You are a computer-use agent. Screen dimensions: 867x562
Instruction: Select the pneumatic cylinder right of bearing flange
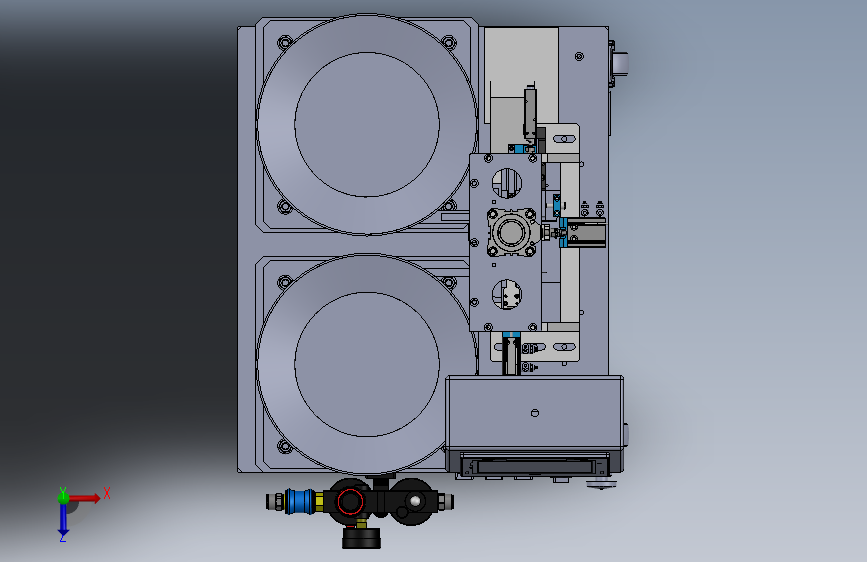pyautogui.click(x=583, y=232)
